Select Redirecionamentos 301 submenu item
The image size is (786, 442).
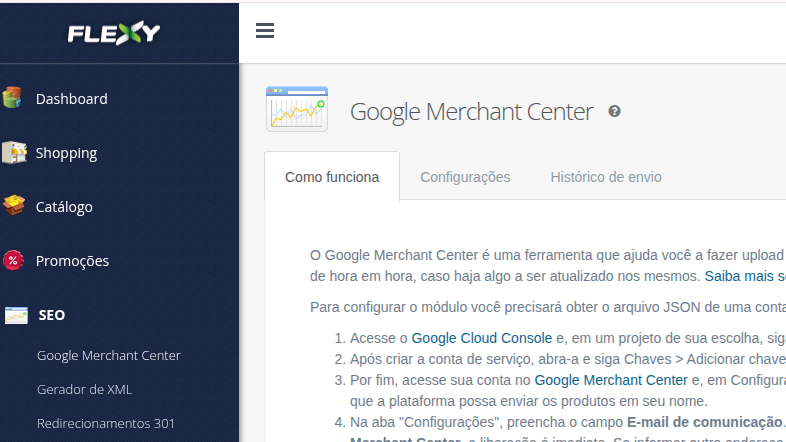tap(106, 423)
